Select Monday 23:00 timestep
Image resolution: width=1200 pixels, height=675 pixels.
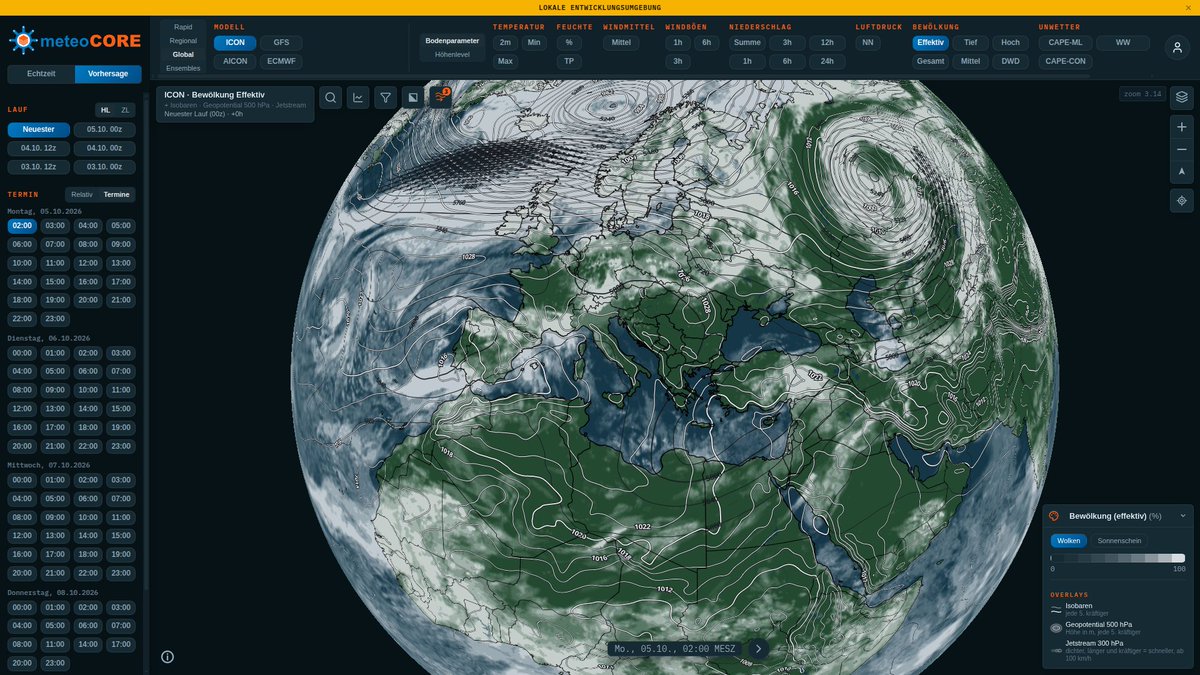point(54,319)
